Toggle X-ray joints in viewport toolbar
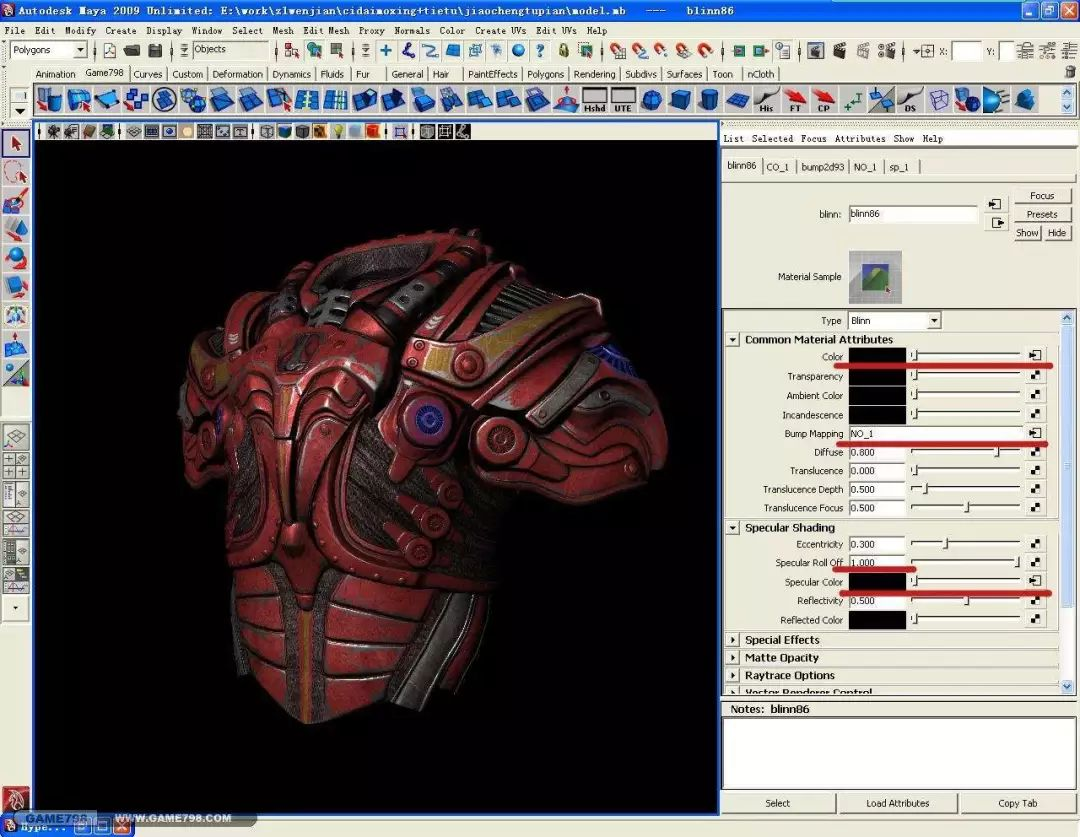 tap(463, 131)
